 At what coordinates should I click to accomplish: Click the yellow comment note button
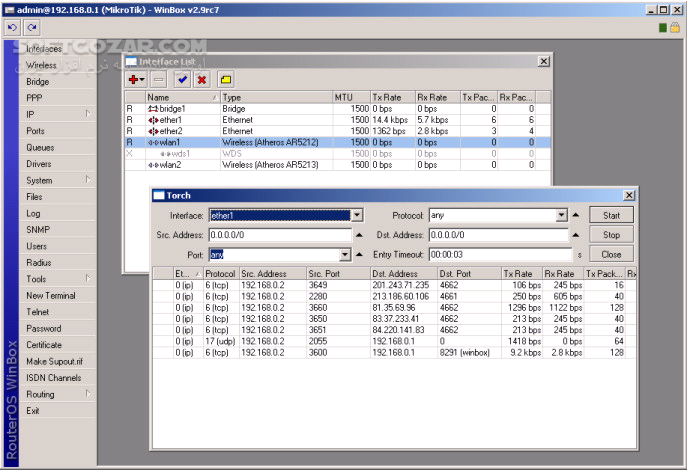(226, 80)
